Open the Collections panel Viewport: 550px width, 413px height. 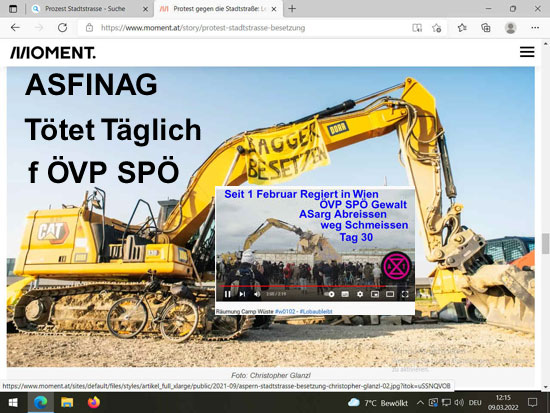pyautogui.click(x=486, y=28)
